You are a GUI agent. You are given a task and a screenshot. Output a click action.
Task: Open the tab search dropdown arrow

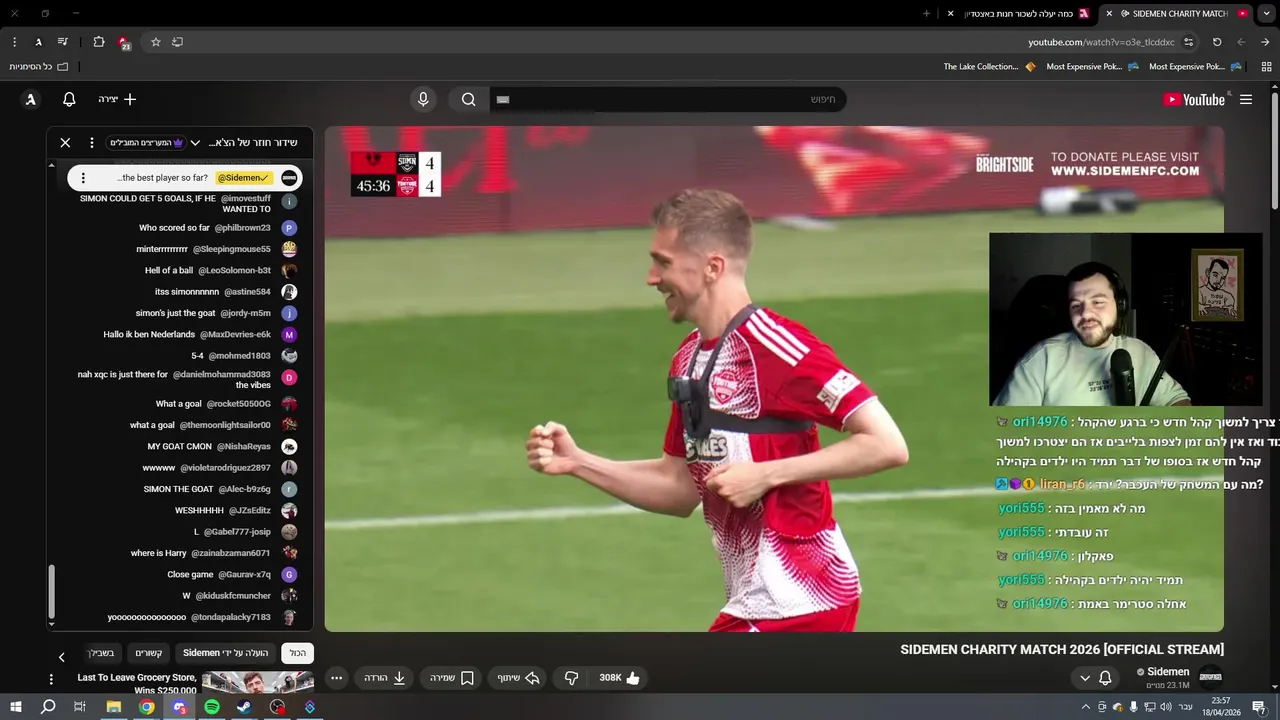[x=1267, y=13]
